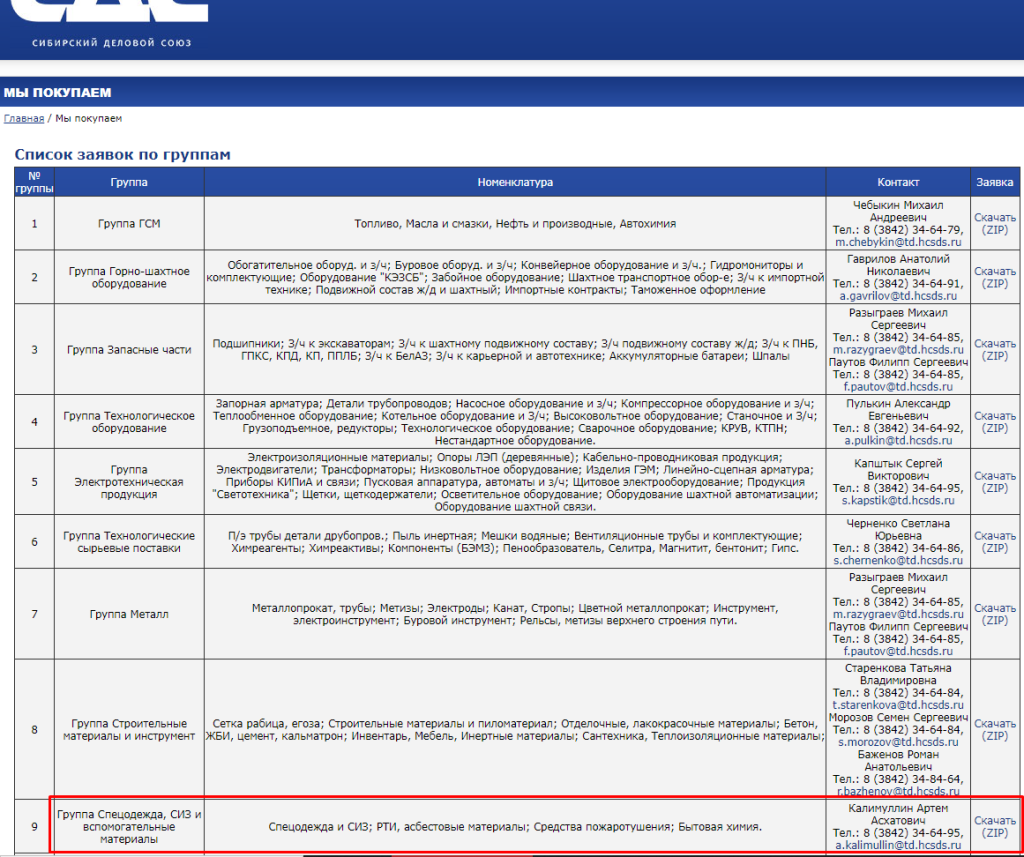Download ZIP for Группа Спецодежда, СИЗ
1024x857 pixels.
(995, 826)
